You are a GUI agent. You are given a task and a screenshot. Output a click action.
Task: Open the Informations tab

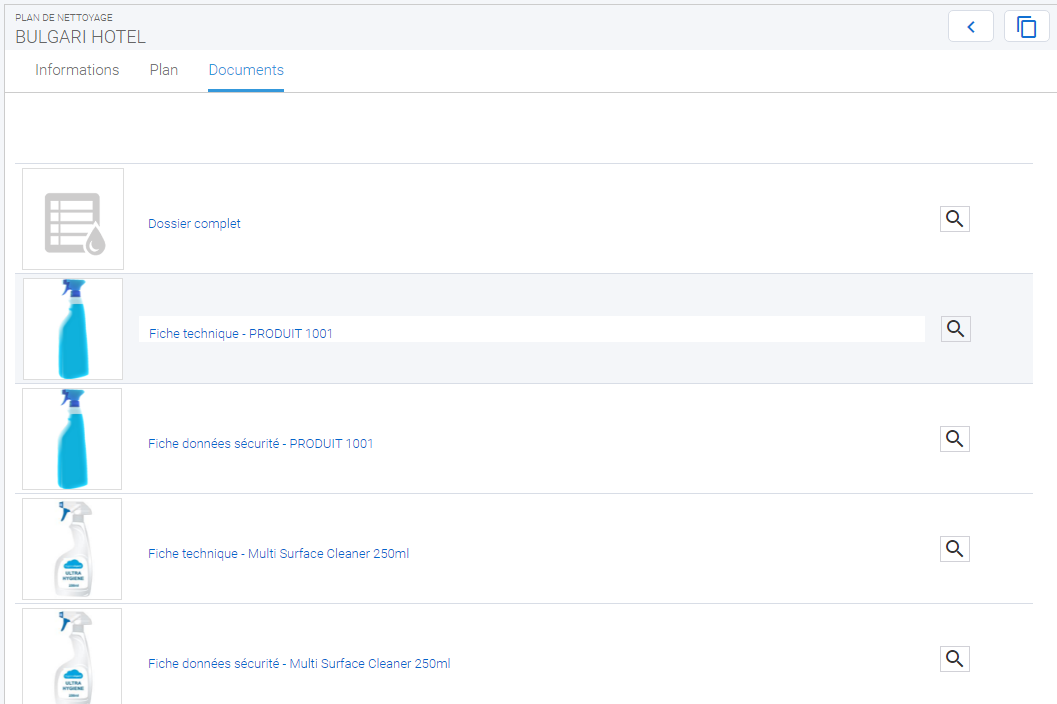tap(77, 70)
